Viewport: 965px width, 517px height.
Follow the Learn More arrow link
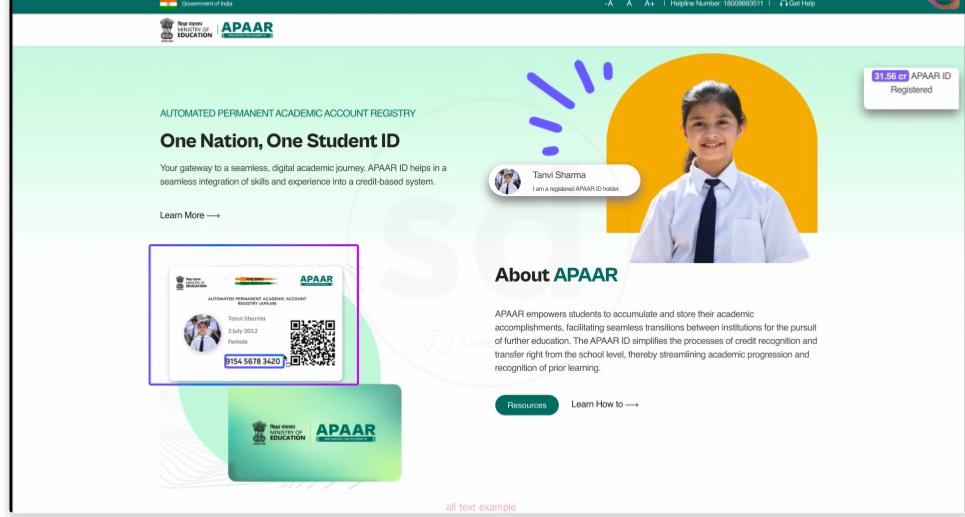(190, 215)
